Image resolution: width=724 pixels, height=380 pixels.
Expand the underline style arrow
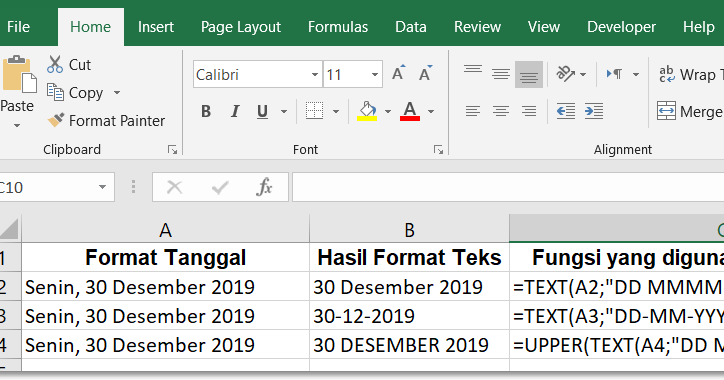pos(284,111)
